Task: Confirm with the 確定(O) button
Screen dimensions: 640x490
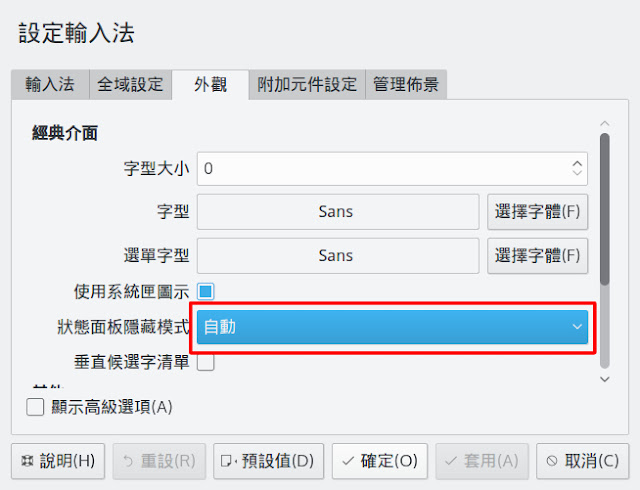Action: pos(380,461)
